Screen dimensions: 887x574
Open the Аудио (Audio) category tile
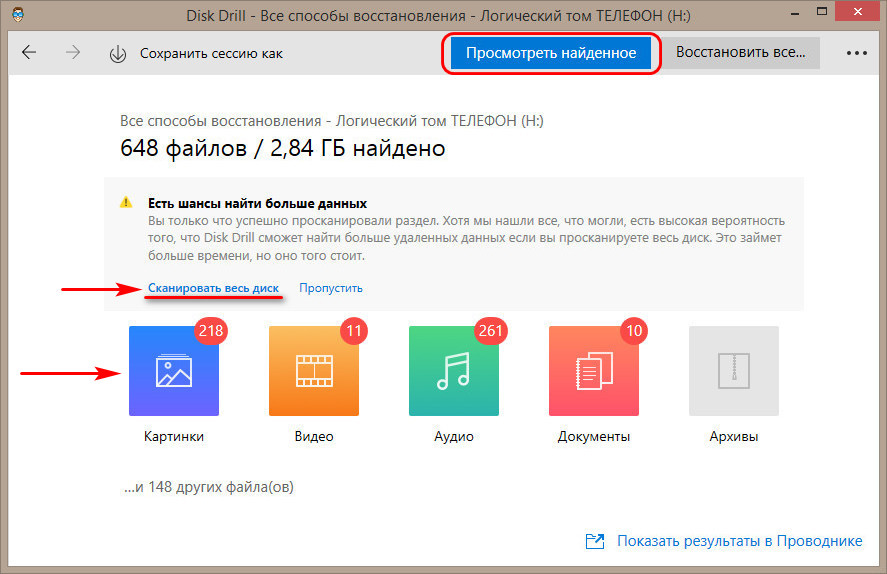pos(453,370)
